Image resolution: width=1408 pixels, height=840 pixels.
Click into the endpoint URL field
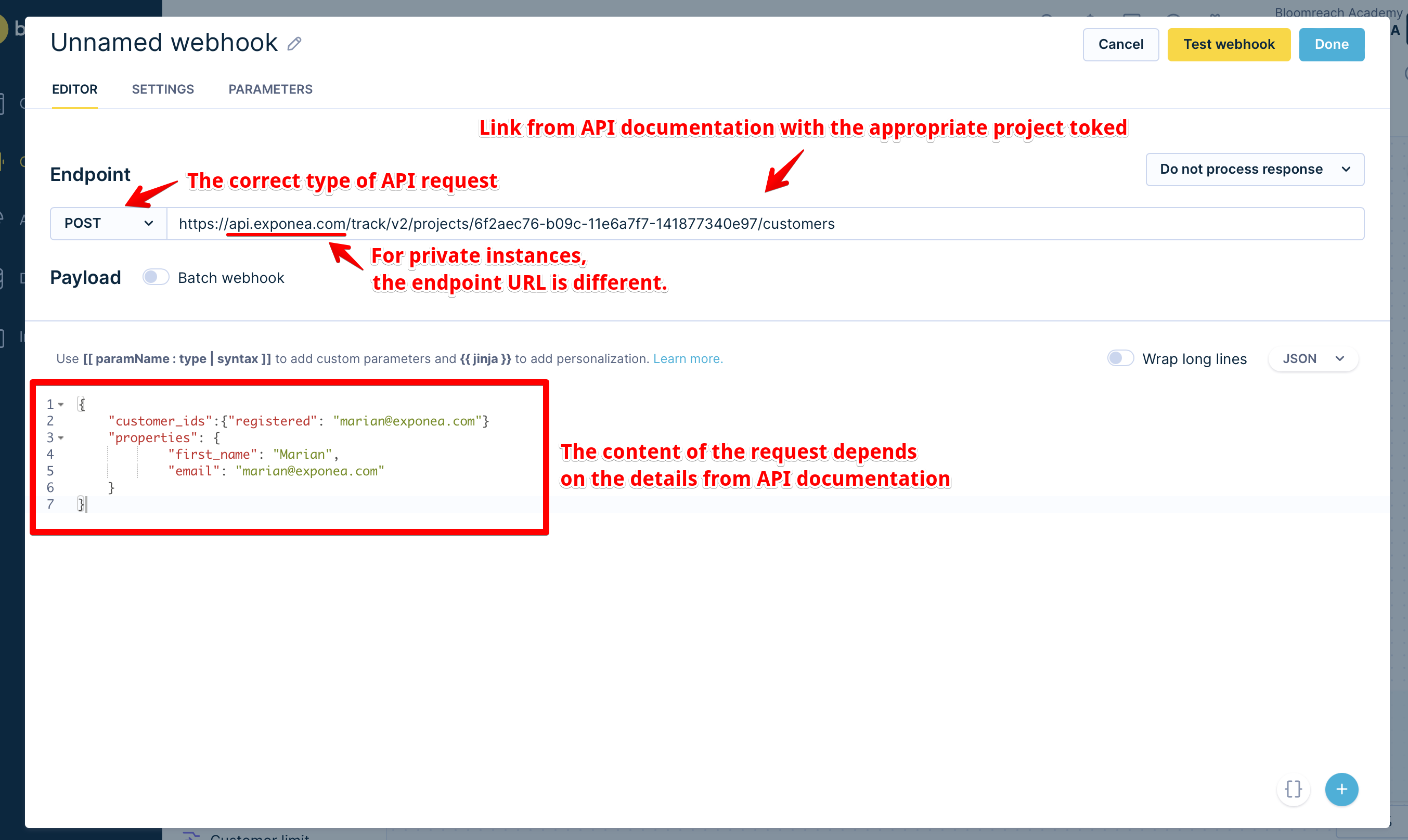pyautogui.click(x=764, y=224)
